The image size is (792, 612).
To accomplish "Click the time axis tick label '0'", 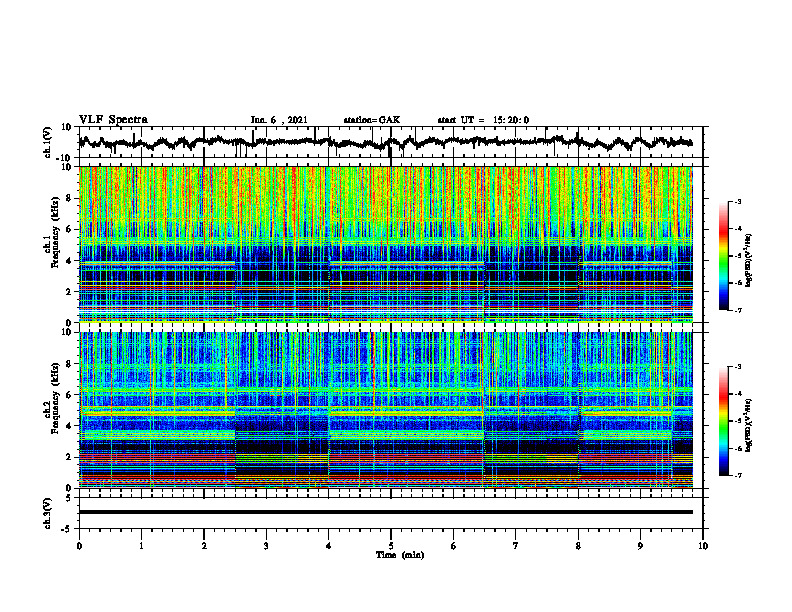I will click(79, 546).
